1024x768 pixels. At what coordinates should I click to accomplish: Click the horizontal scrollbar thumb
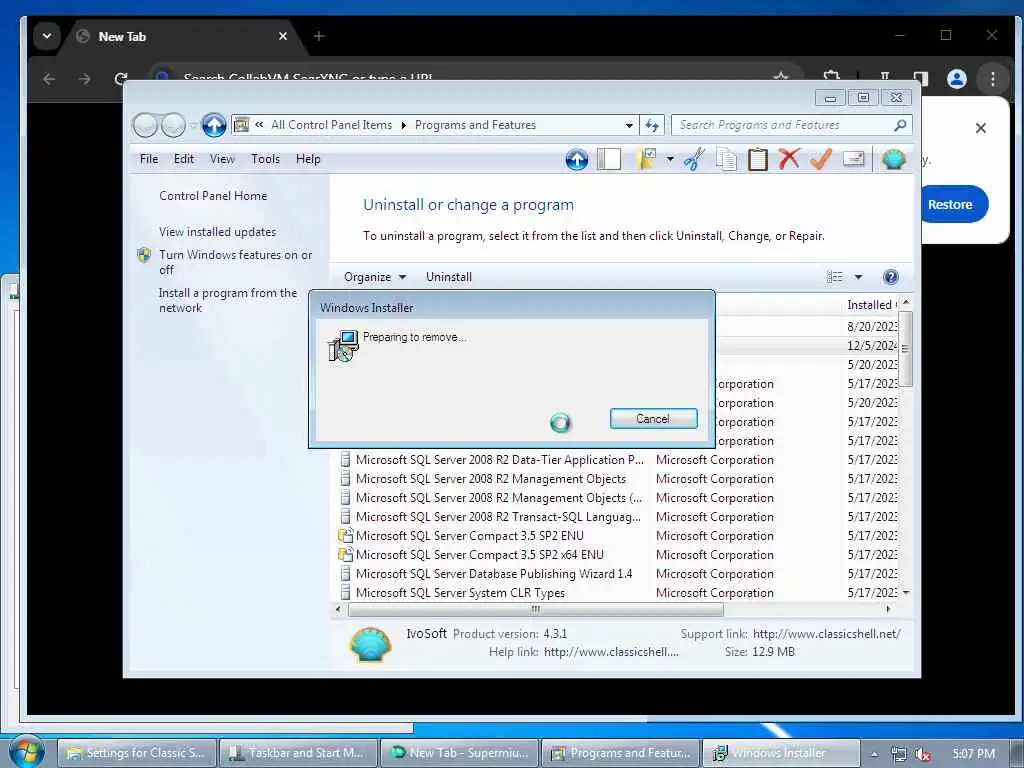(x=536, y=609)
